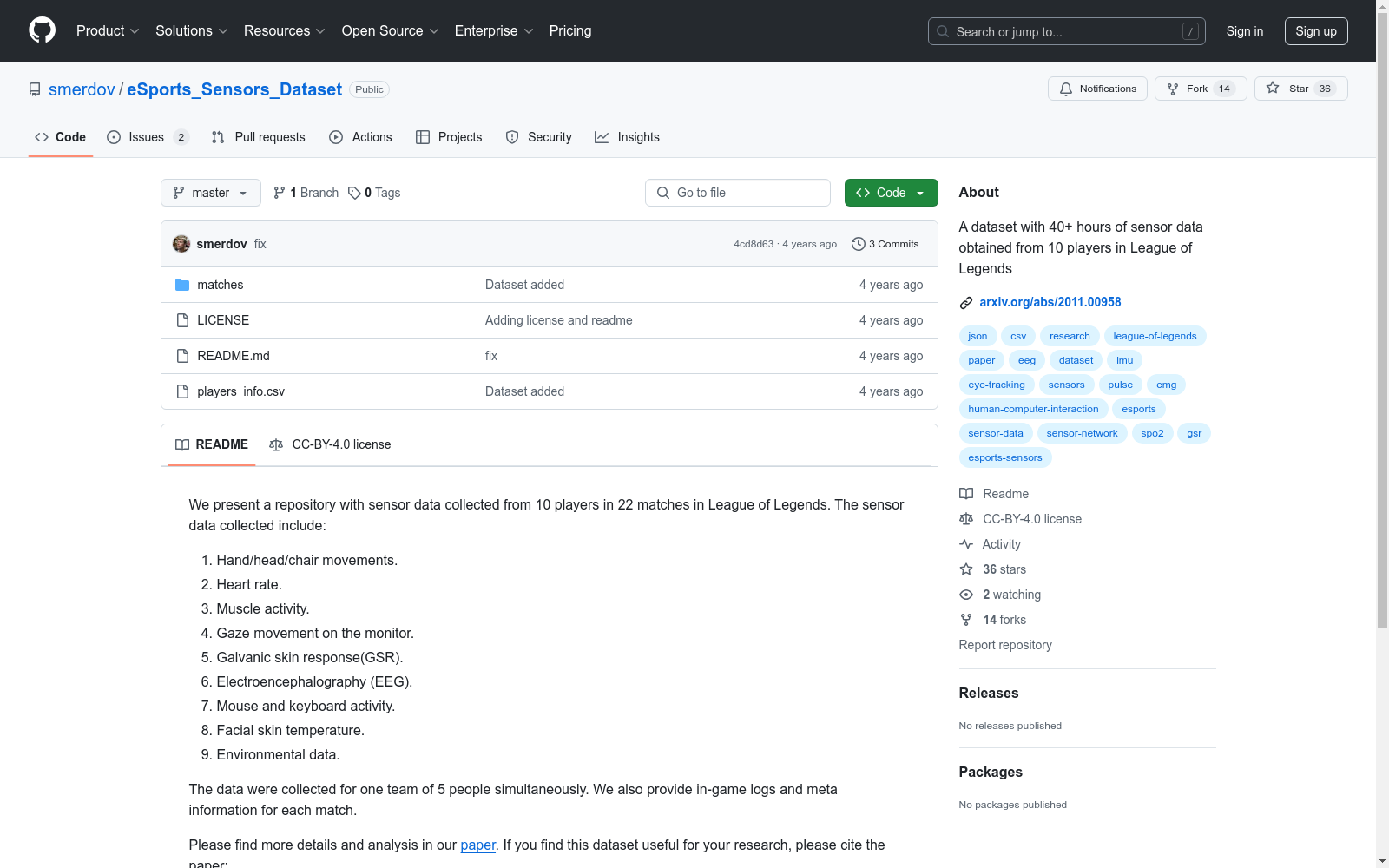Click the branch icon beside 1 Branch
This screenshot has height=868, width=1389.
click(x=280, y=193)
